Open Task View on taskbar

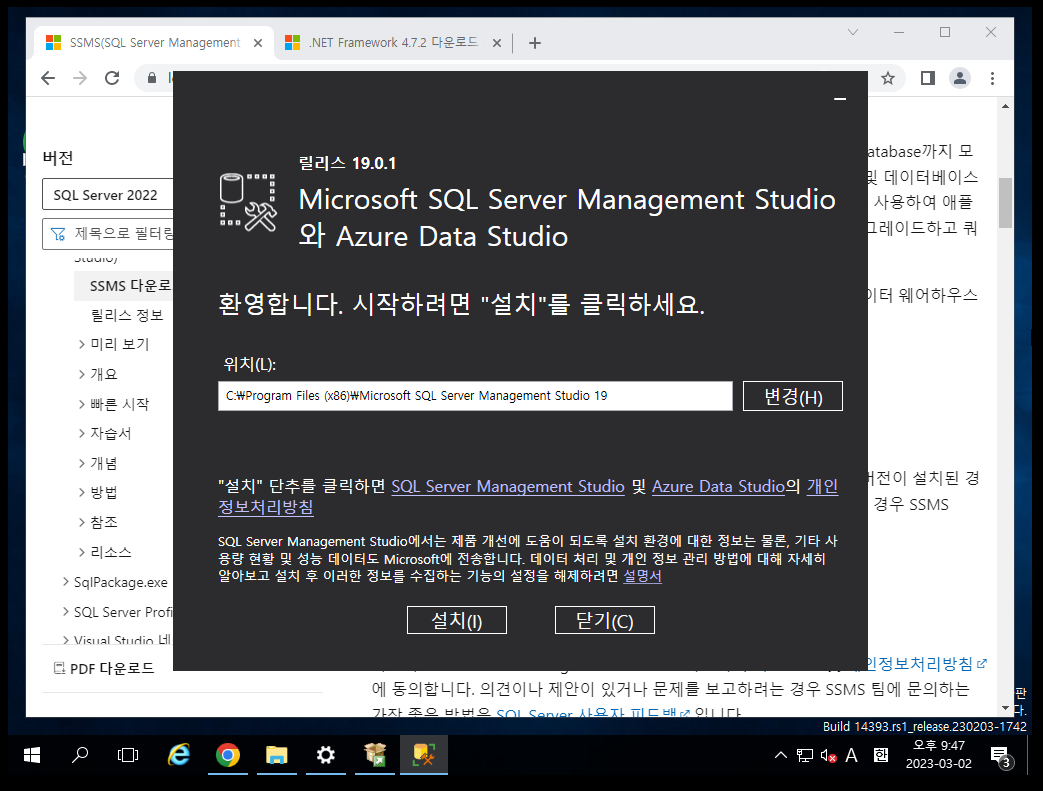coord(128,755)
